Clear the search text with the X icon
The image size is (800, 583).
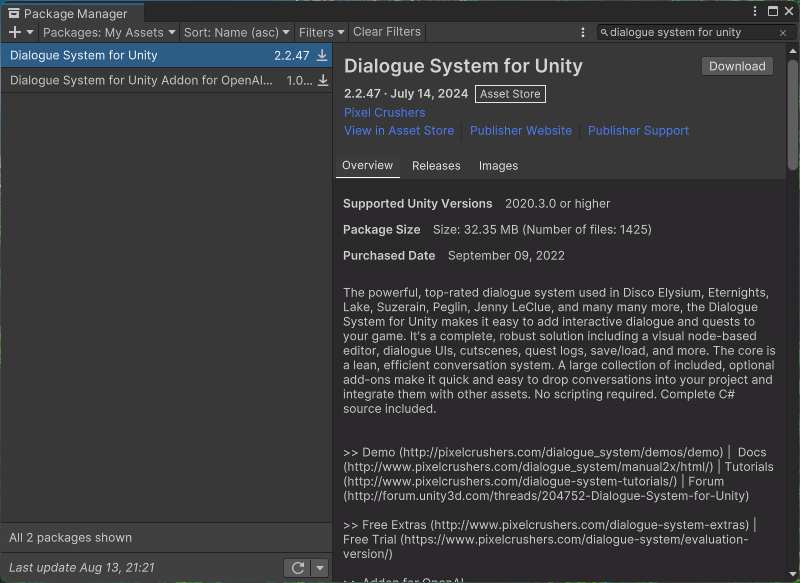click(783, 33)
